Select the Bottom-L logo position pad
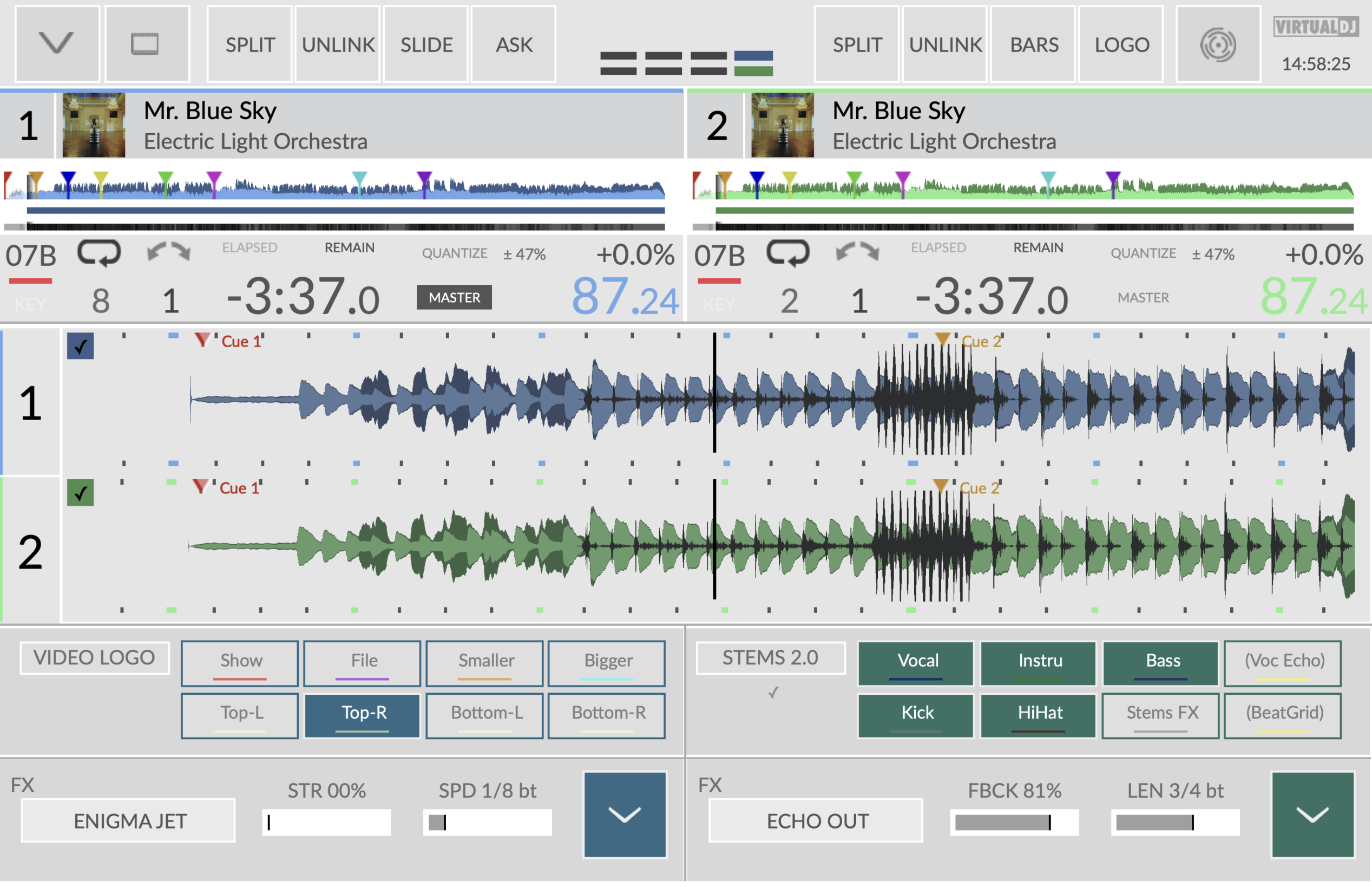1372x887 pixels. (x=484, y=716)
